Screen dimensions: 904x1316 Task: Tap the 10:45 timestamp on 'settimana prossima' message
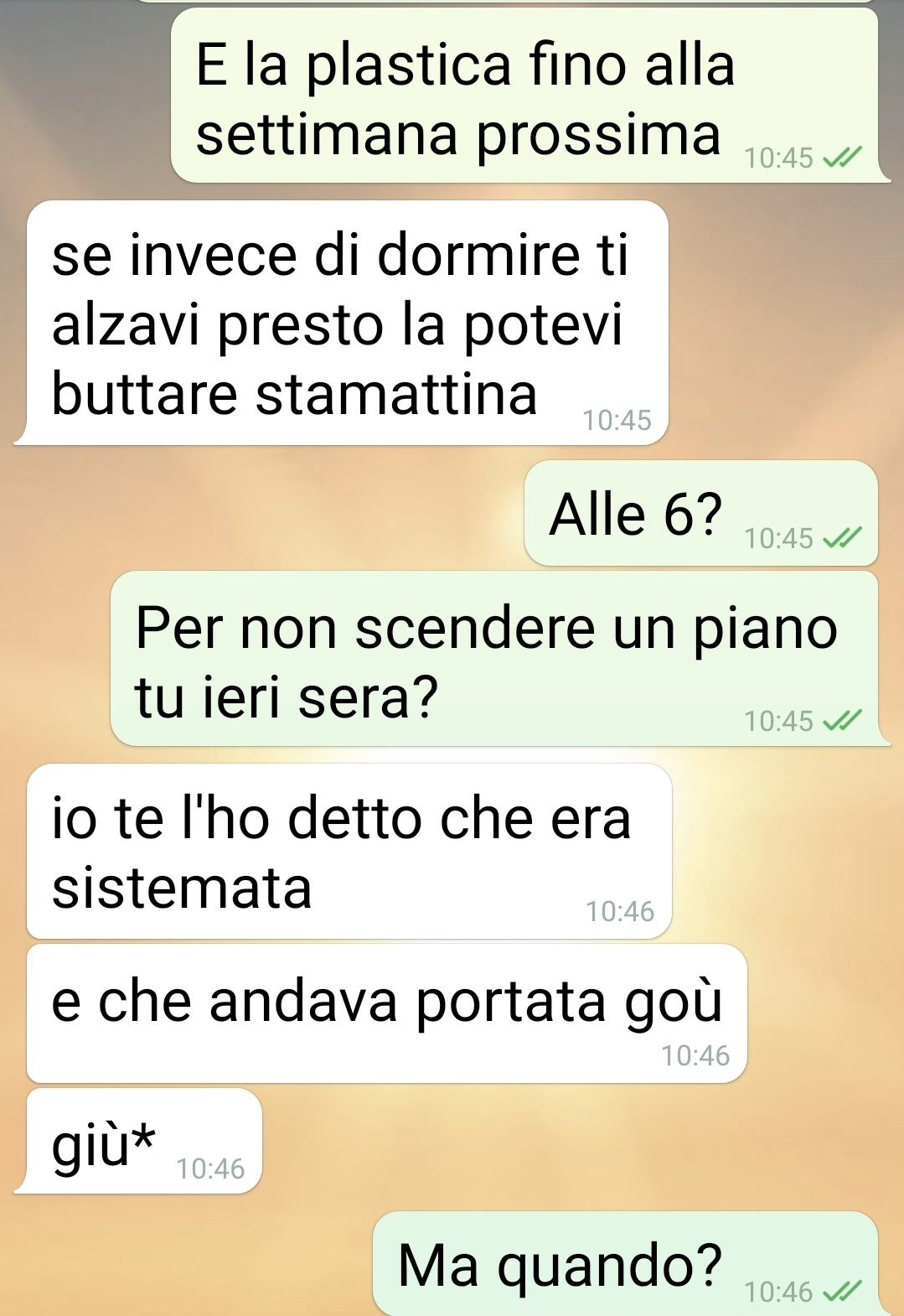coord(778,157)
